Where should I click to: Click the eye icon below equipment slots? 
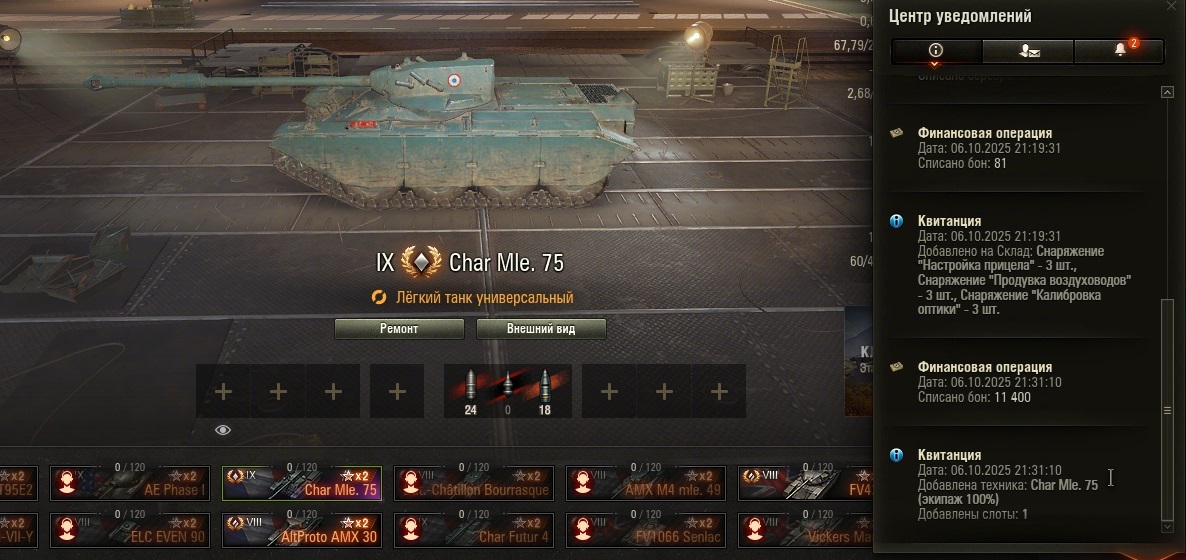[x=222, y=430]
